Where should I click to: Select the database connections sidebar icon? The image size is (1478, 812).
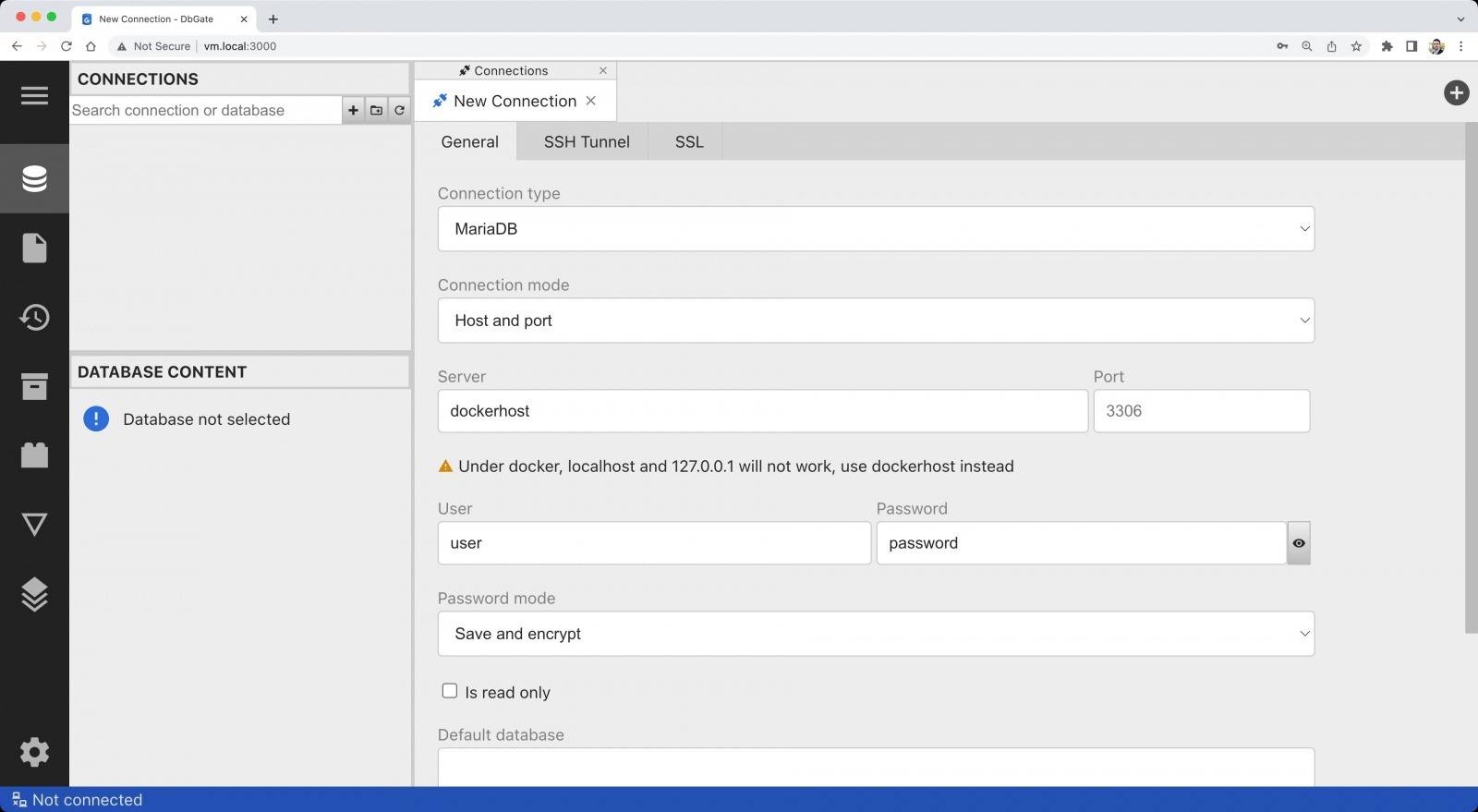34,178
